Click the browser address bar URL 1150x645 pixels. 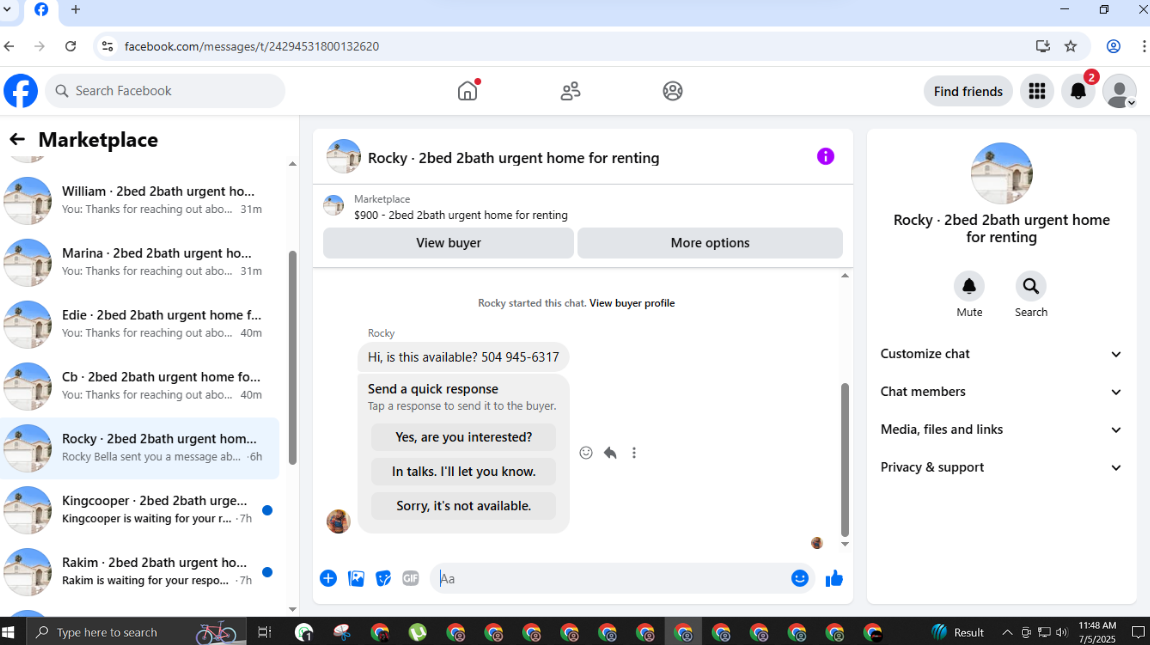(x=252, y=46)
